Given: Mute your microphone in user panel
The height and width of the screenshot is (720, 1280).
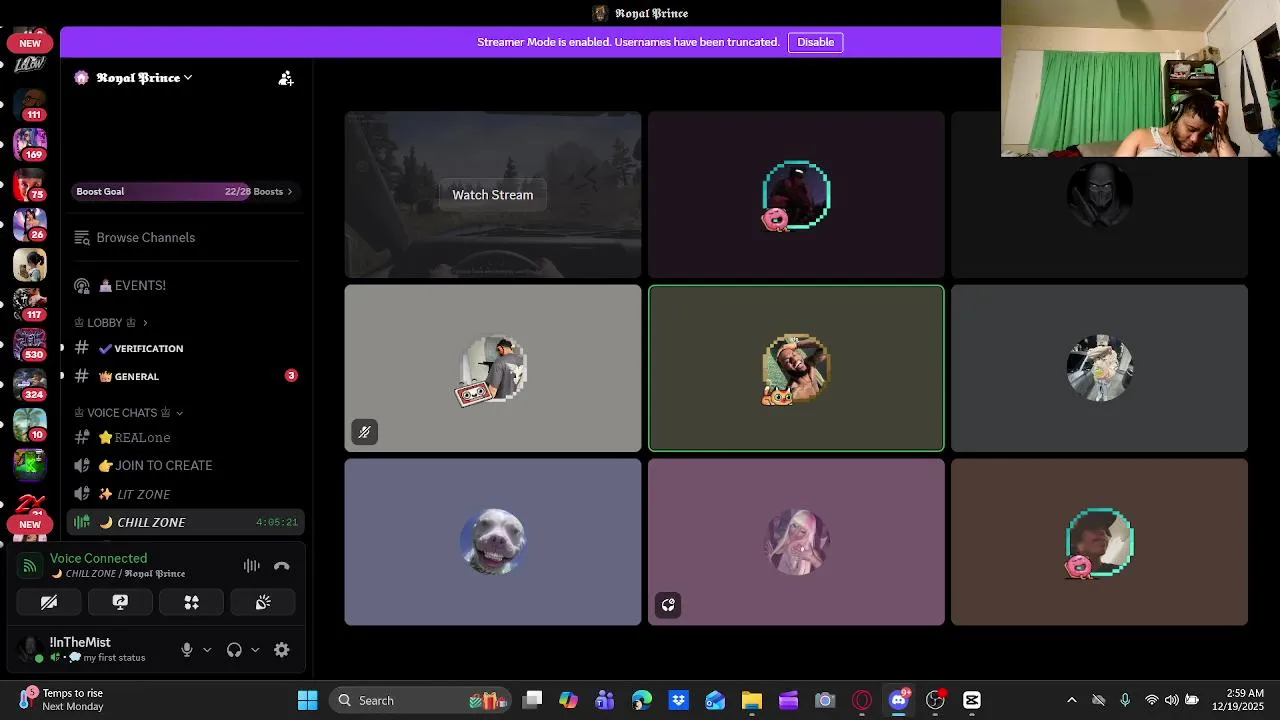Looking at the screenshot, I should click(186, 650).
